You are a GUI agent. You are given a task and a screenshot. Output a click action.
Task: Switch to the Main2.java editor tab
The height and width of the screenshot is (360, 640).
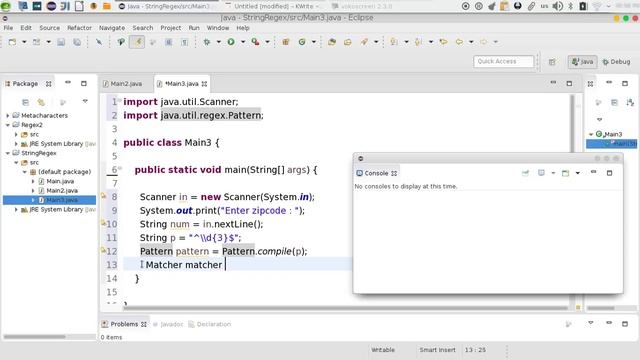coord(123,84)
